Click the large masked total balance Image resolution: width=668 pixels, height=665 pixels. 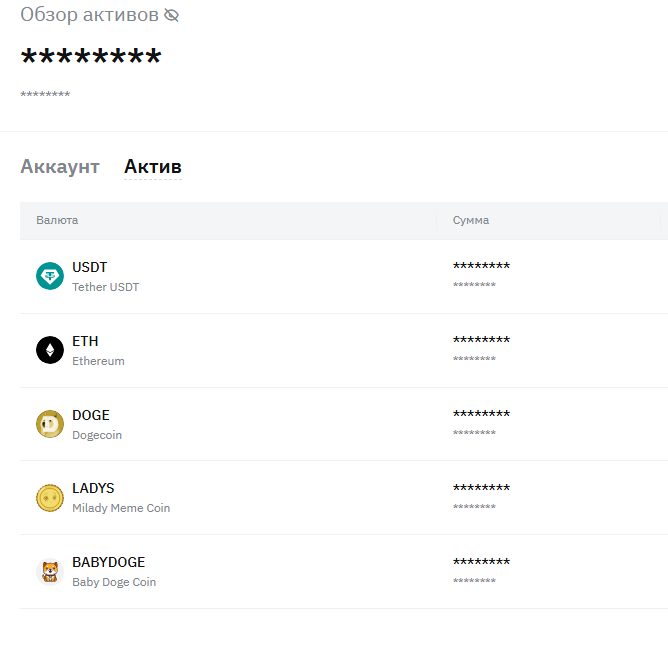91,56
